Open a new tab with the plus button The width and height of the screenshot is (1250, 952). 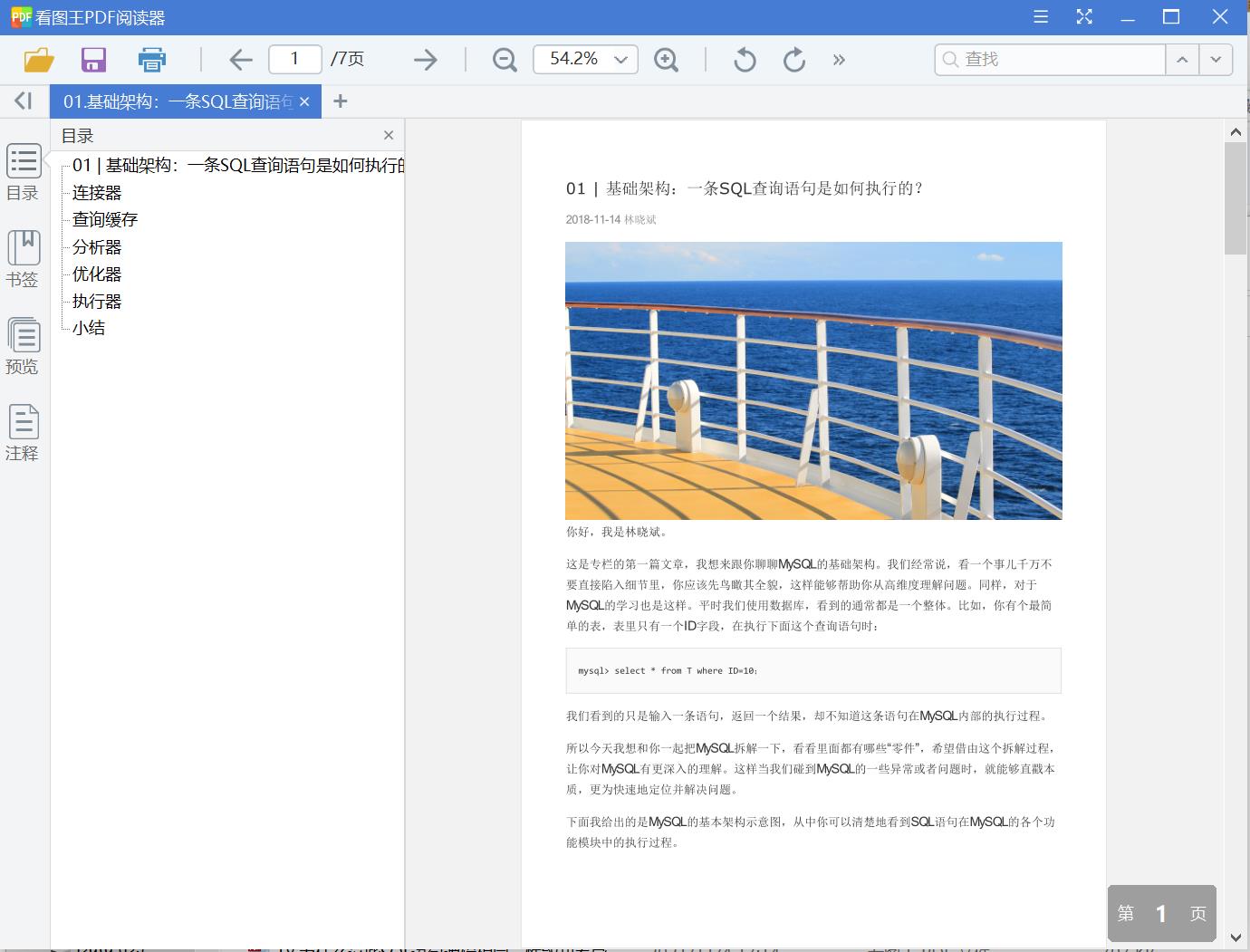pos(341,101)
